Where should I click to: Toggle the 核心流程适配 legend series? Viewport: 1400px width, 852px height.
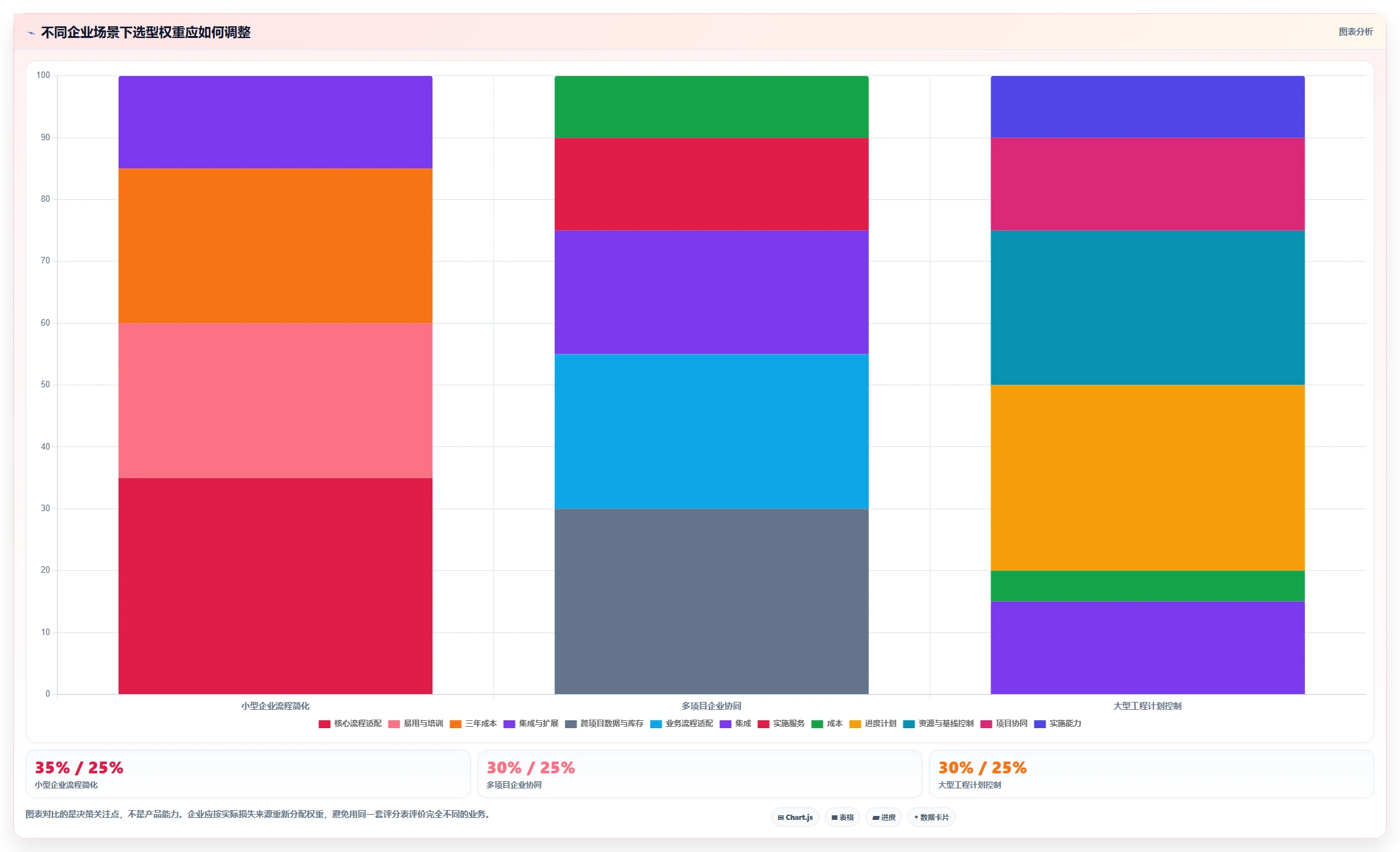(x=350, y=724)
